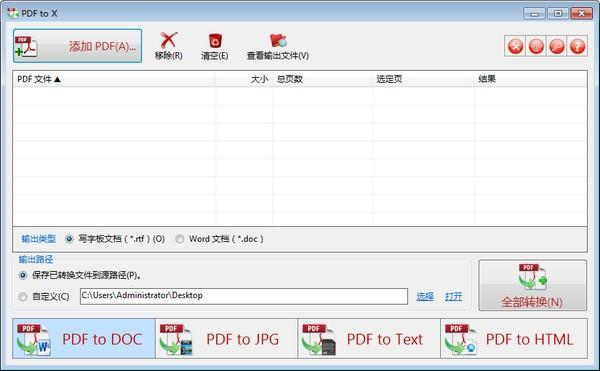Open output folder via 查看输出文件(V)
The width and height of the screenshot is (600, 371).
278,46
